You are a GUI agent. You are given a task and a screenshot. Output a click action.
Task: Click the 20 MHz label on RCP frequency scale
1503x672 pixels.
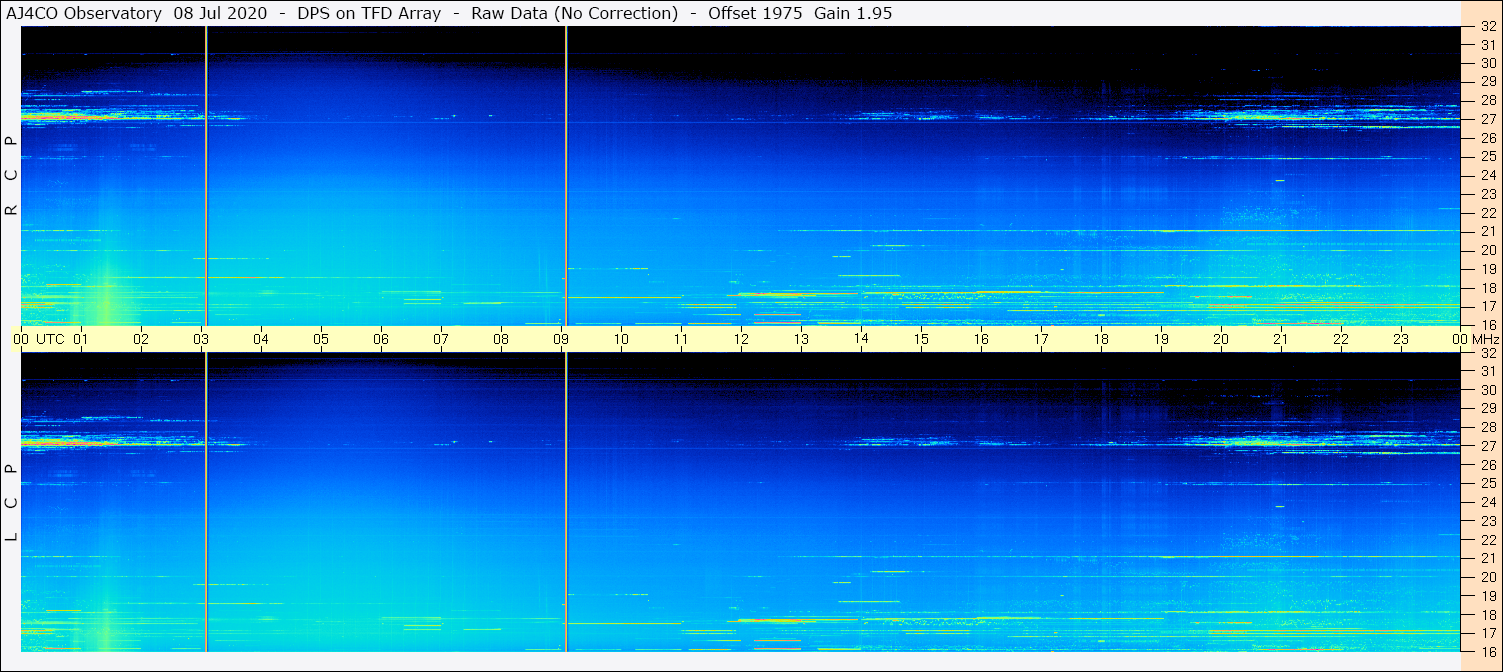pos(1488,250)
